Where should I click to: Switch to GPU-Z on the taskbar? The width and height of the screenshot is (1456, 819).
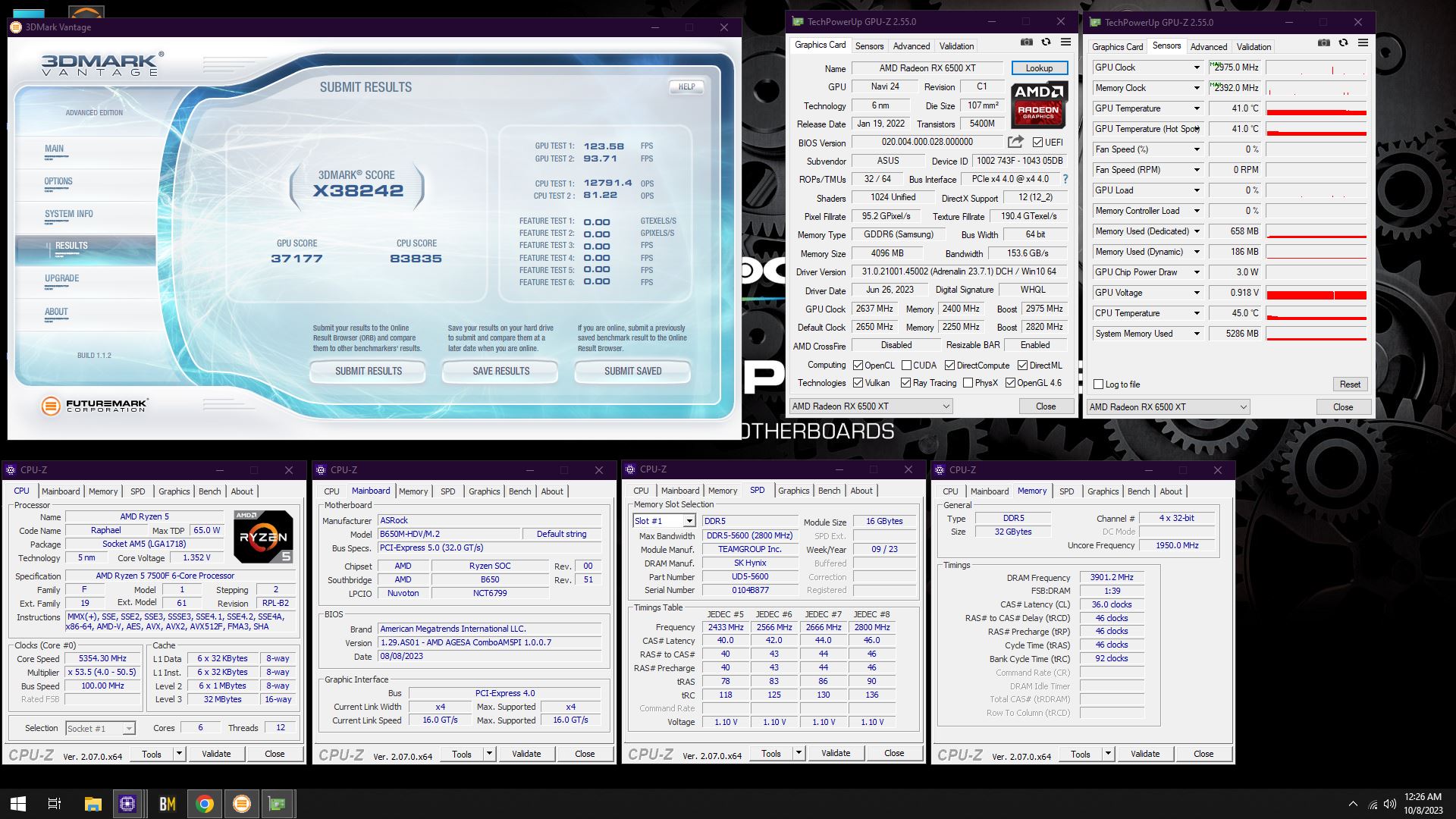278,804
